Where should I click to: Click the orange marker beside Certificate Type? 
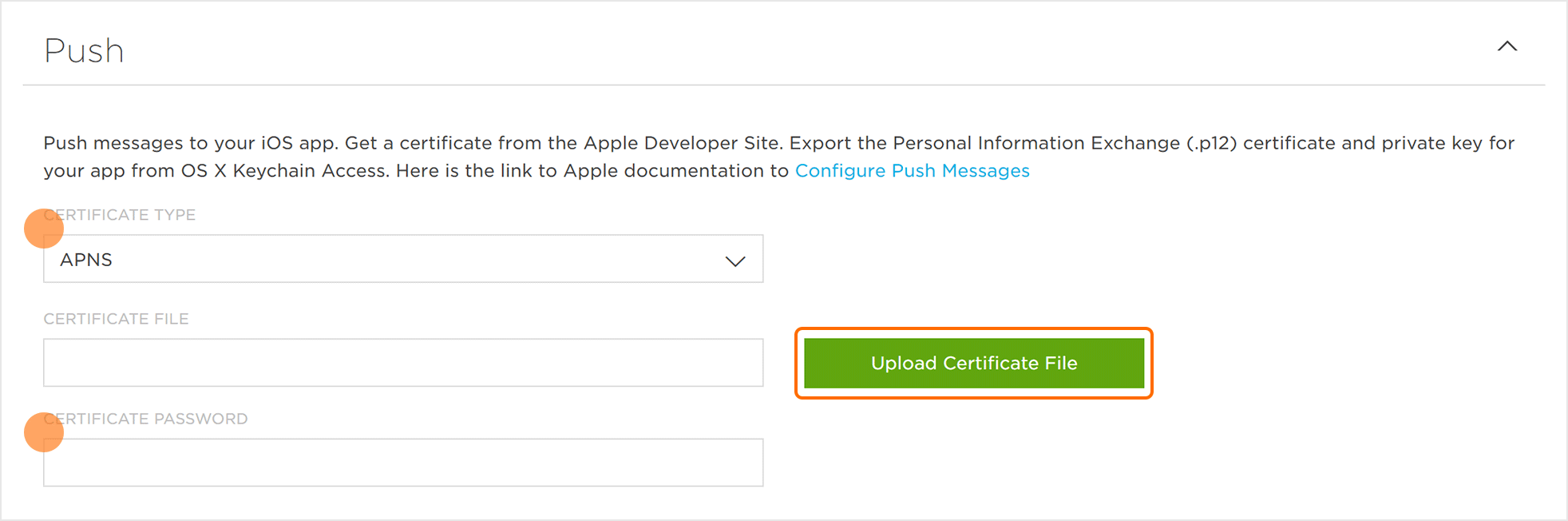[44, 229]
